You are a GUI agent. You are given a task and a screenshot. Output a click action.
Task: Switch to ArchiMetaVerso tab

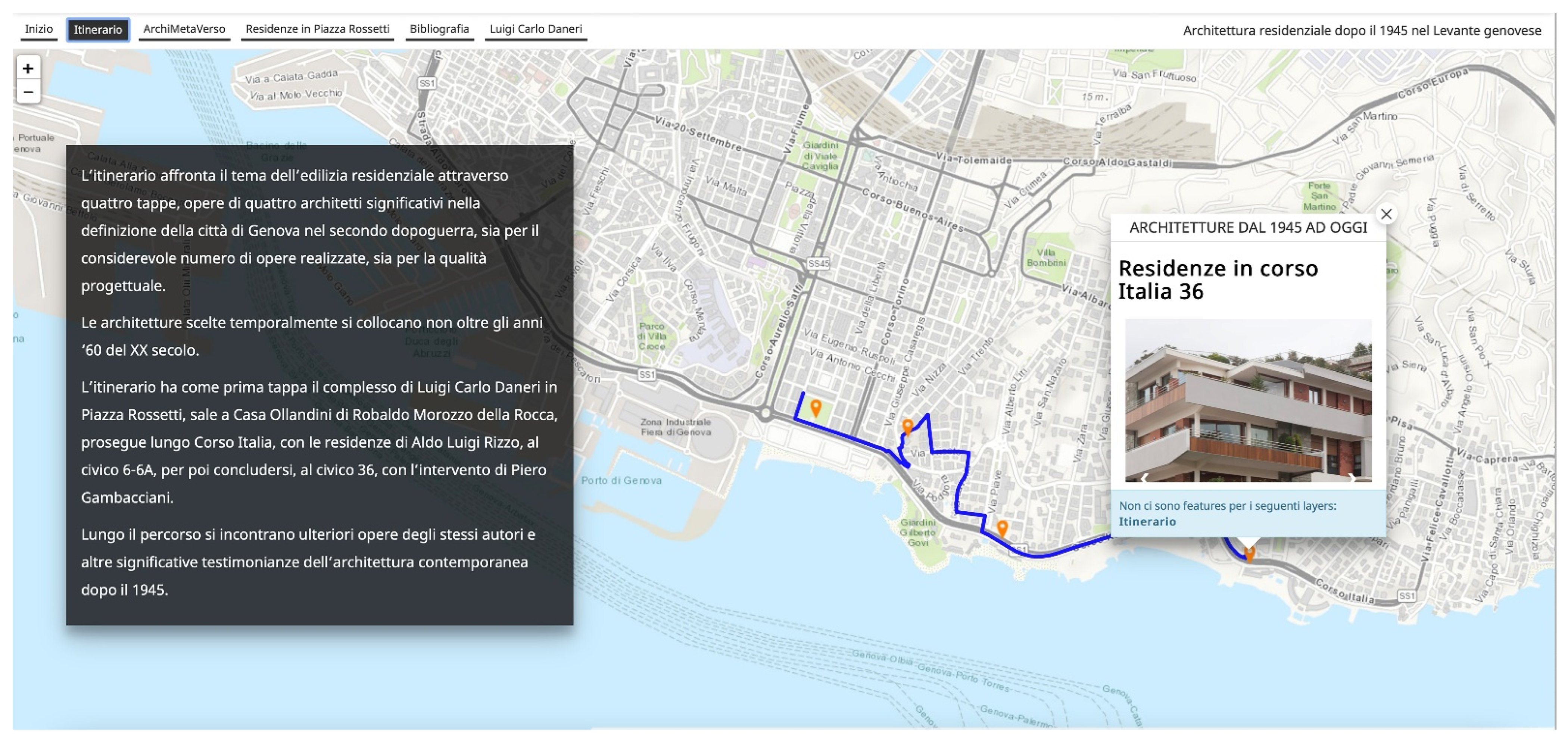tap(184, 29)
